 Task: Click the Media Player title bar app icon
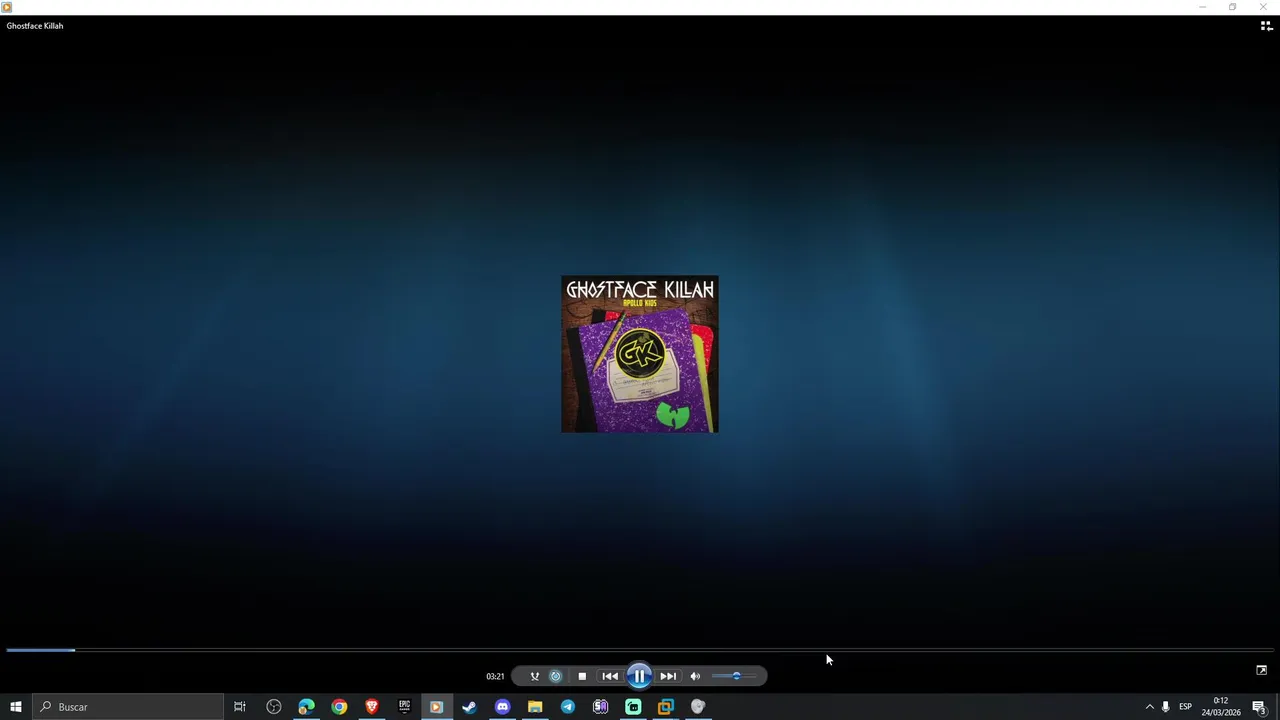[x=7, y=7]
